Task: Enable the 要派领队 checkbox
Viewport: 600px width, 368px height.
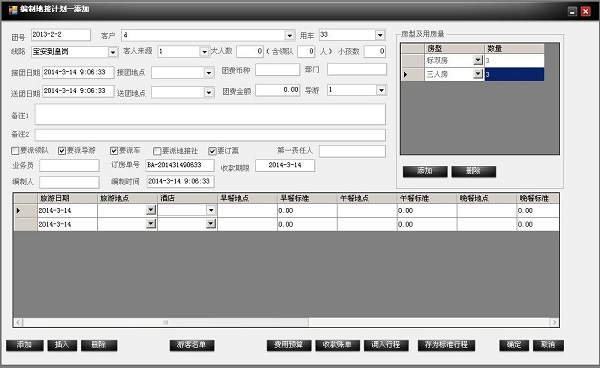Action: pyautogui.click(x=15, y=151)
